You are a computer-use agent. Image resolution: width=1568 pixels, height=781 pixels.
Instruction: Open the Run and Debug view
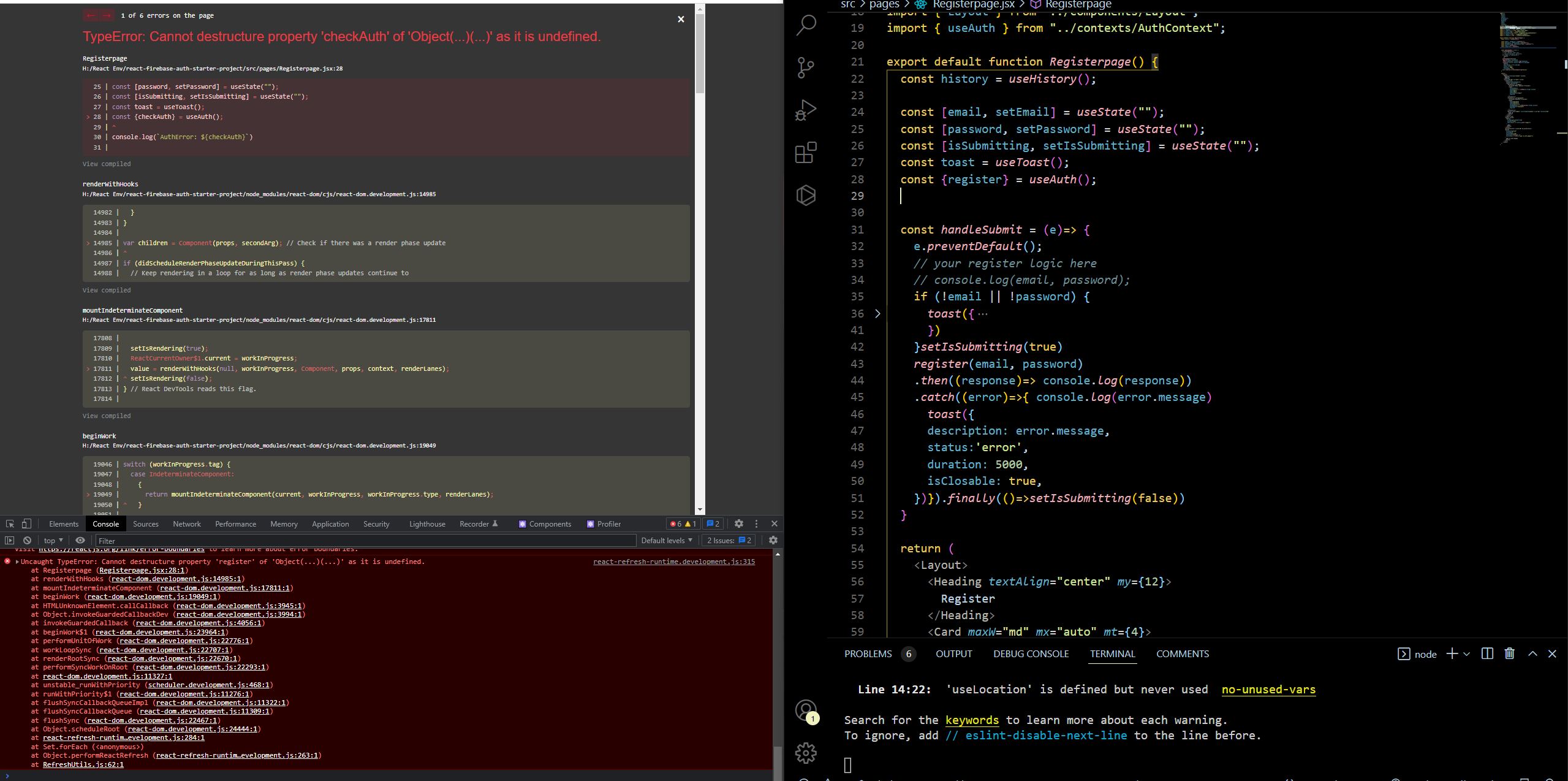(806, 110)
